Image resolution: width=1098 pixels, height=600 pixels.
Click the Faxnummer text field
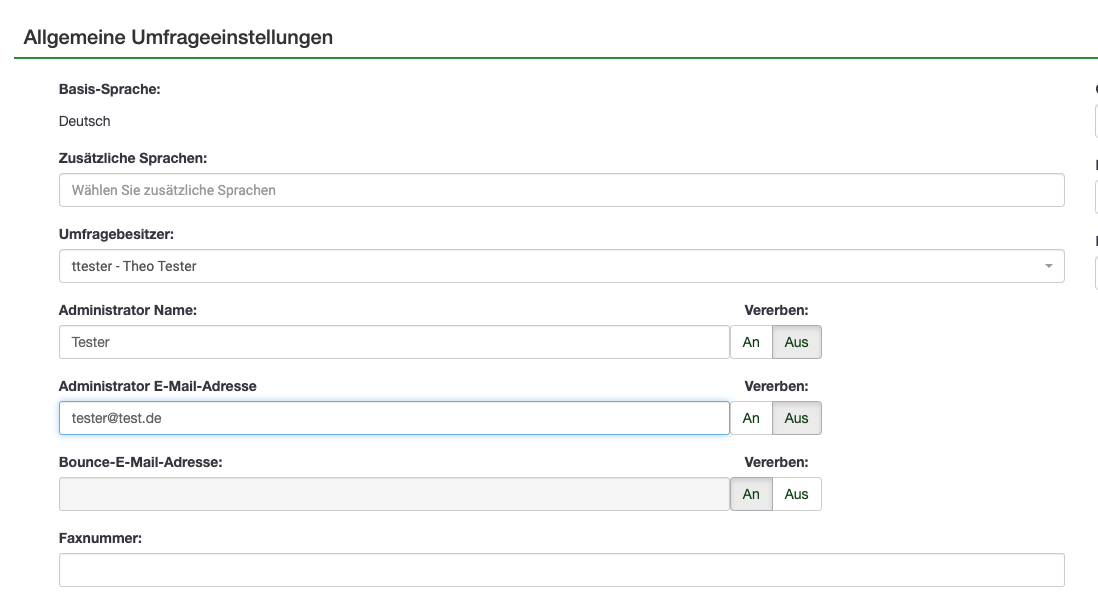561,570
